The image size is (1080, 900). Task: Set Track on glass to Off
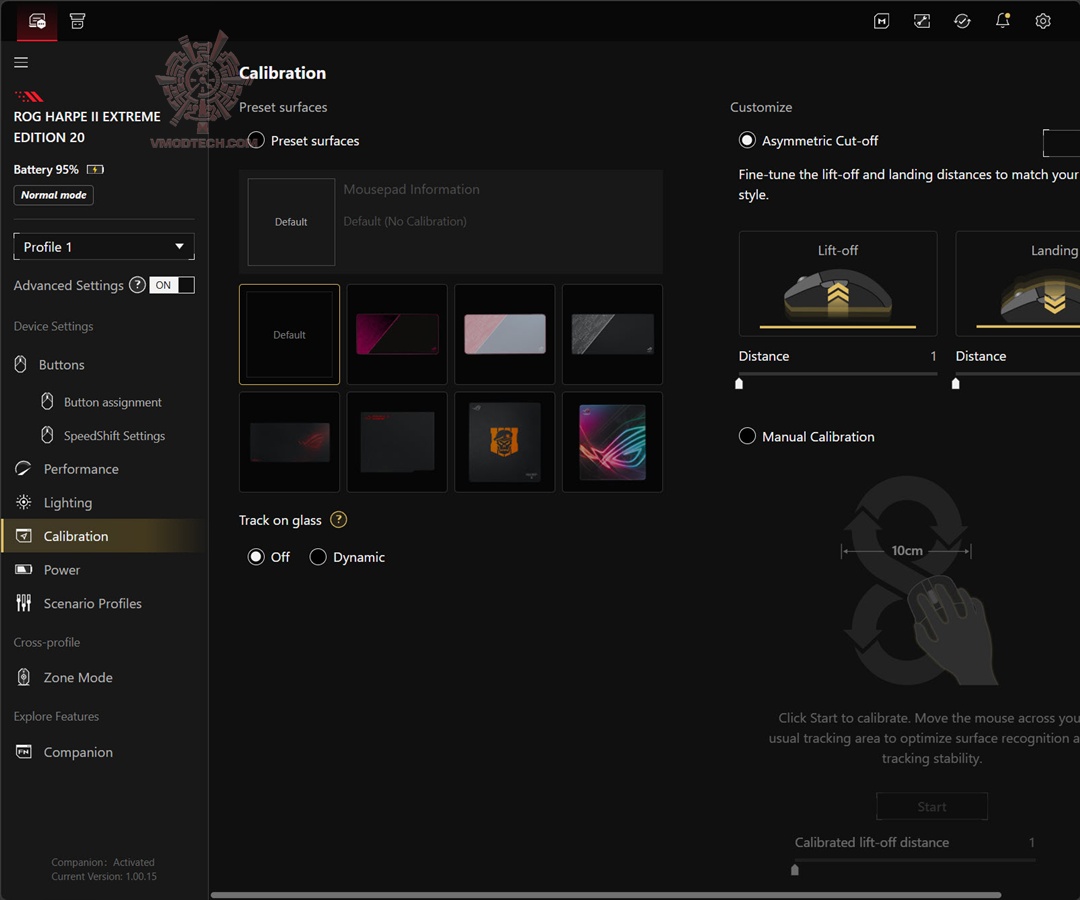click(256, 556)
